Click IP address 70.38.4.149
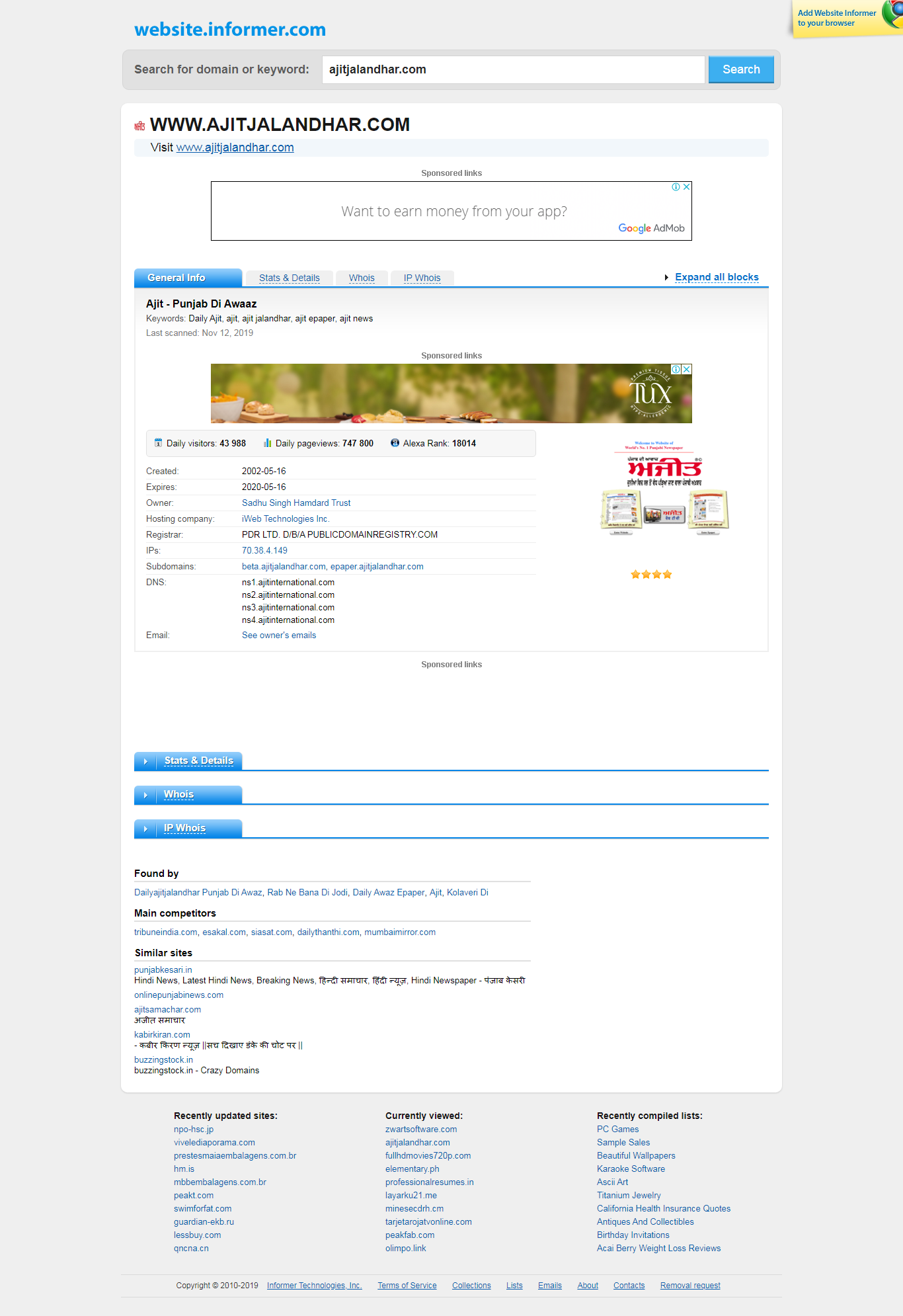Image resolution: width=903 pixels, height=1316 pixels. point(264,551)
